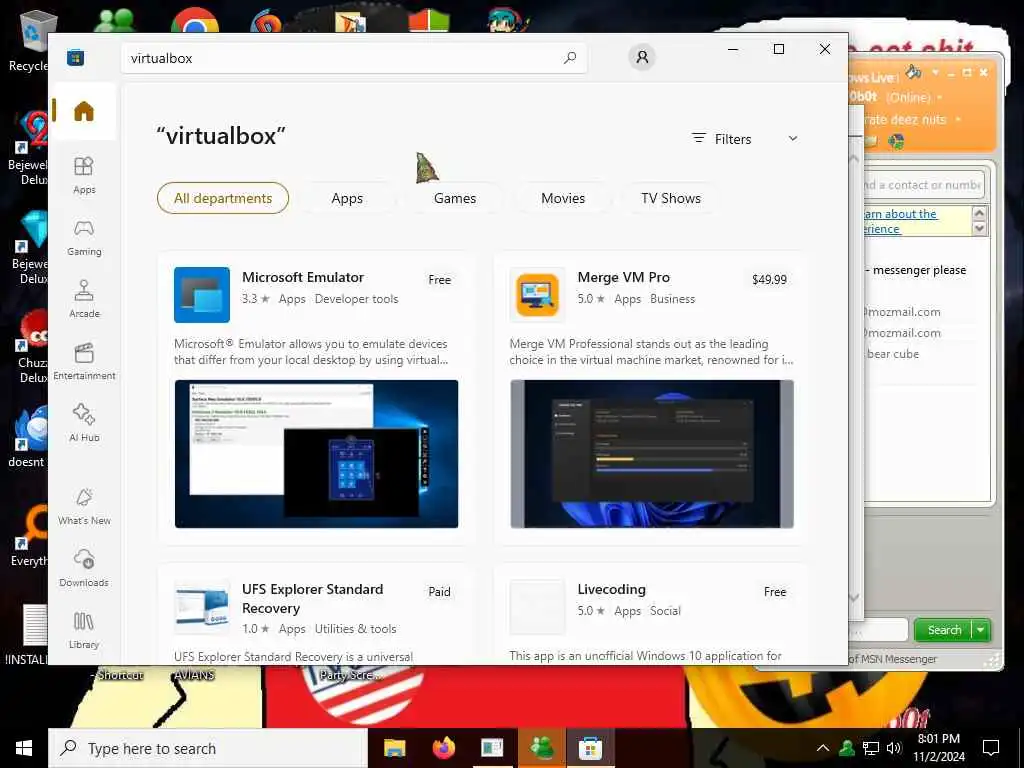
Task: Open the Windows Start menu
Action: click(24, 748)
